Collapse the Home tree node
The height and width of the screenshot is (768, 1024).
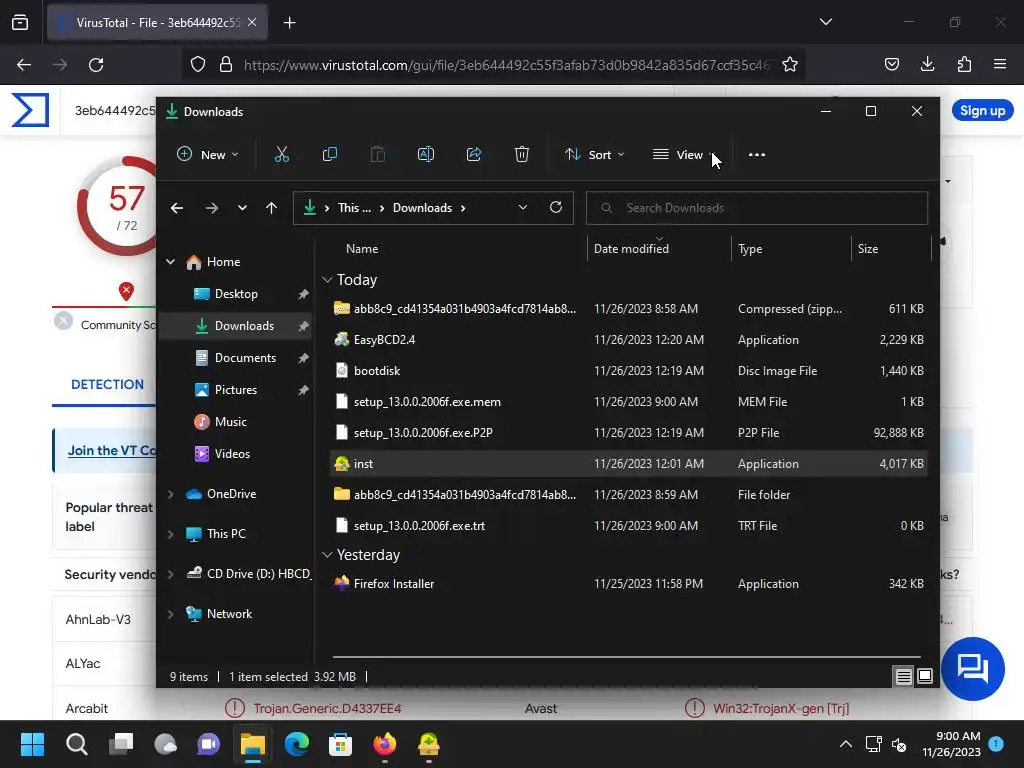click(x=170, y=262)
